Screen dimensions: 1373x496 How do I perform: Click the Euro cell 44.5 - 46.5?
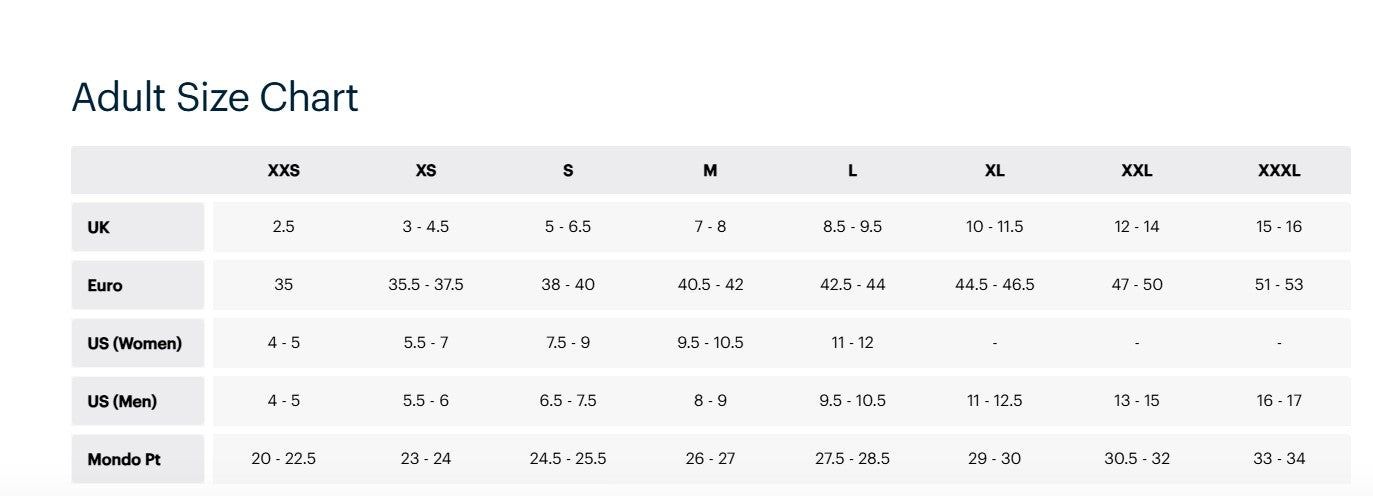995,285
